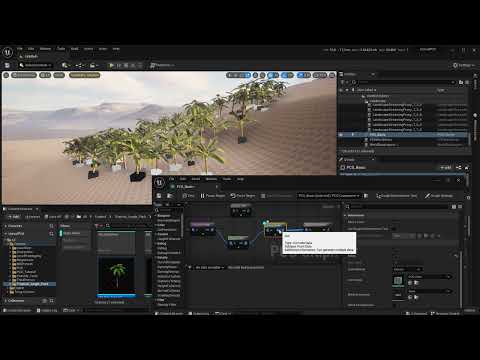This screenshot has height=360, width=480.
Task: Click the Outliner search field
Action: pos(405,82)
